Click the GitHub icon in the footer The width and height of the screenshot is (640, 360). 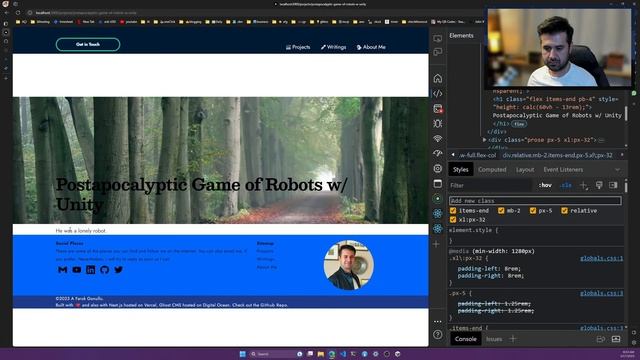[x=104, y=270]
